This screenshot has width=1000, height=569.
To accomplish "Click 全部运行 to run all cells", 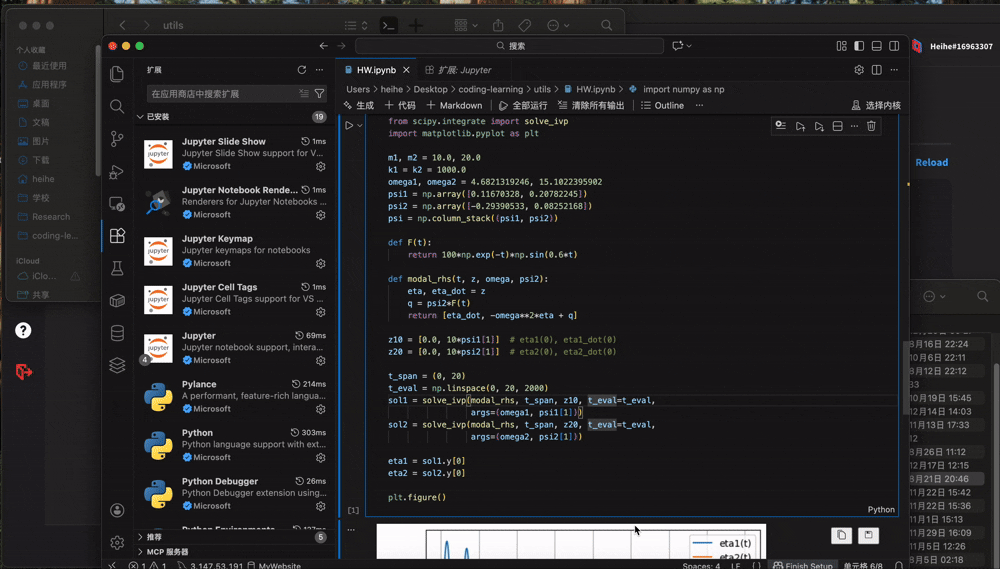I will [523, 105].
